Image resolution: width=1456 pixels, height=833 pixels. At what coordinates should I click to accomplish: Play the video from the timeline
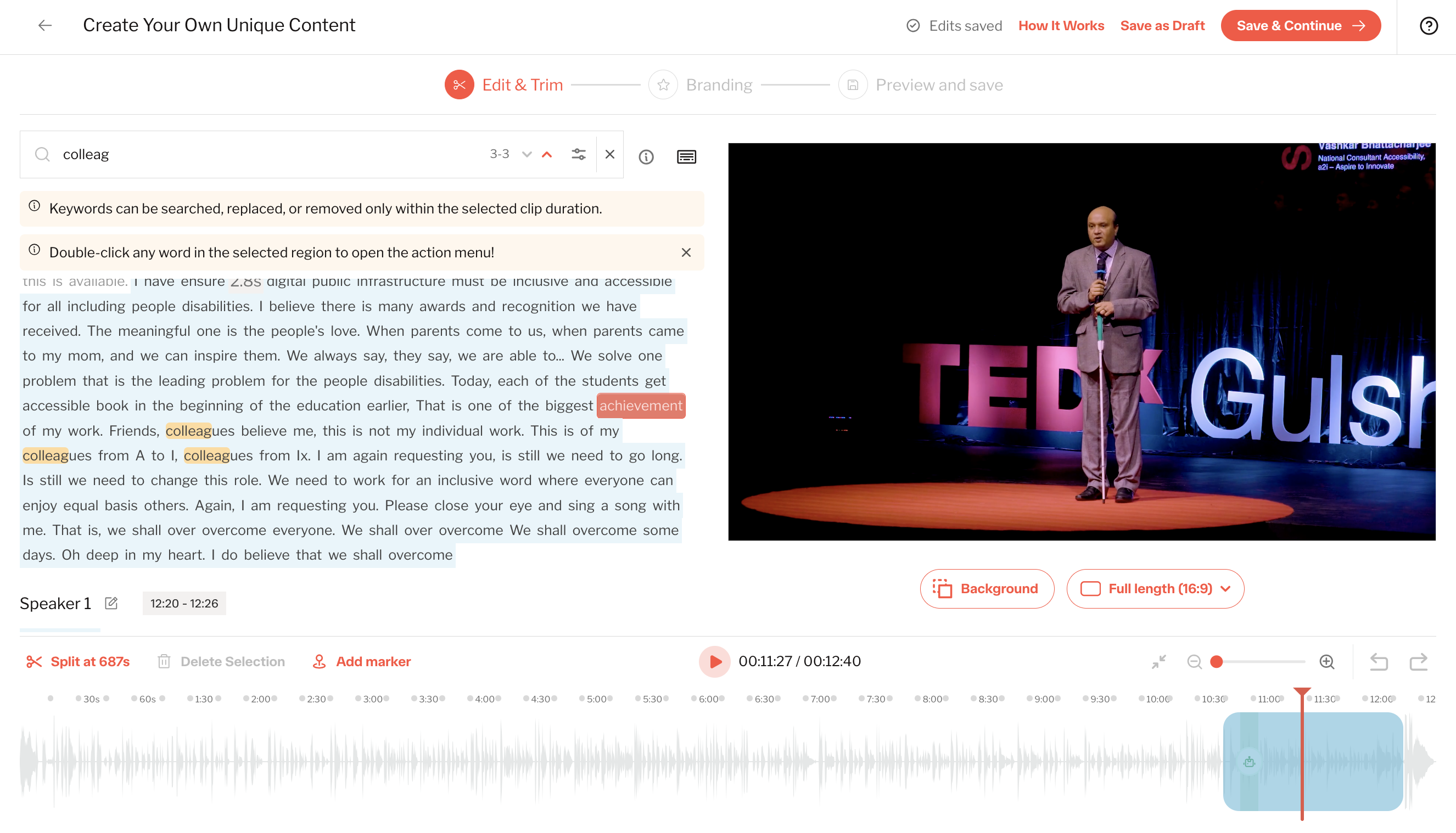point(714,661)
